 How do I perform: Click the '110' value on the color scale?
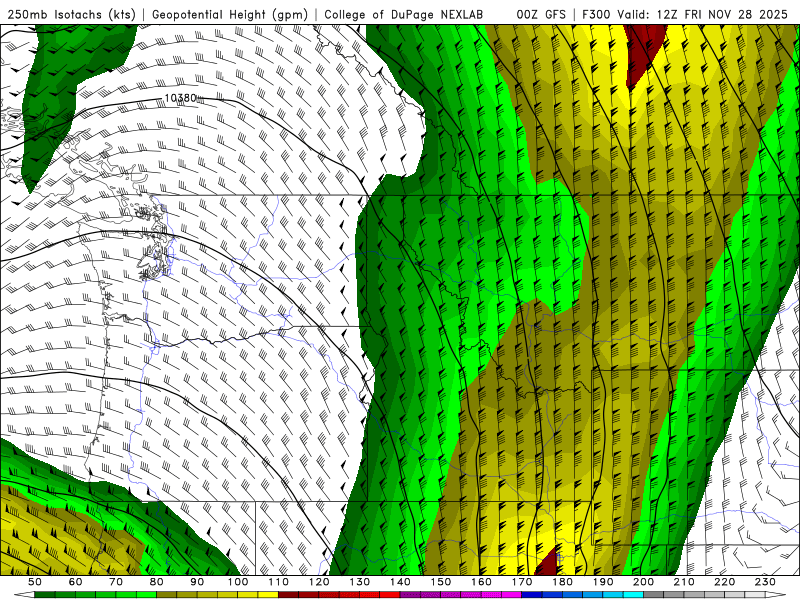pyautogui.click(x=278, y=582)
